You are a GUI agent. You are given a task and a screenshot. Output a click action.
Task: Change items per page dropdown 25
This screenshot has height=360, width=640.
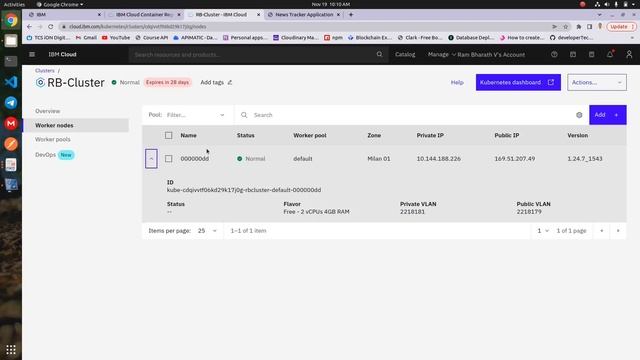coord(207,231)
